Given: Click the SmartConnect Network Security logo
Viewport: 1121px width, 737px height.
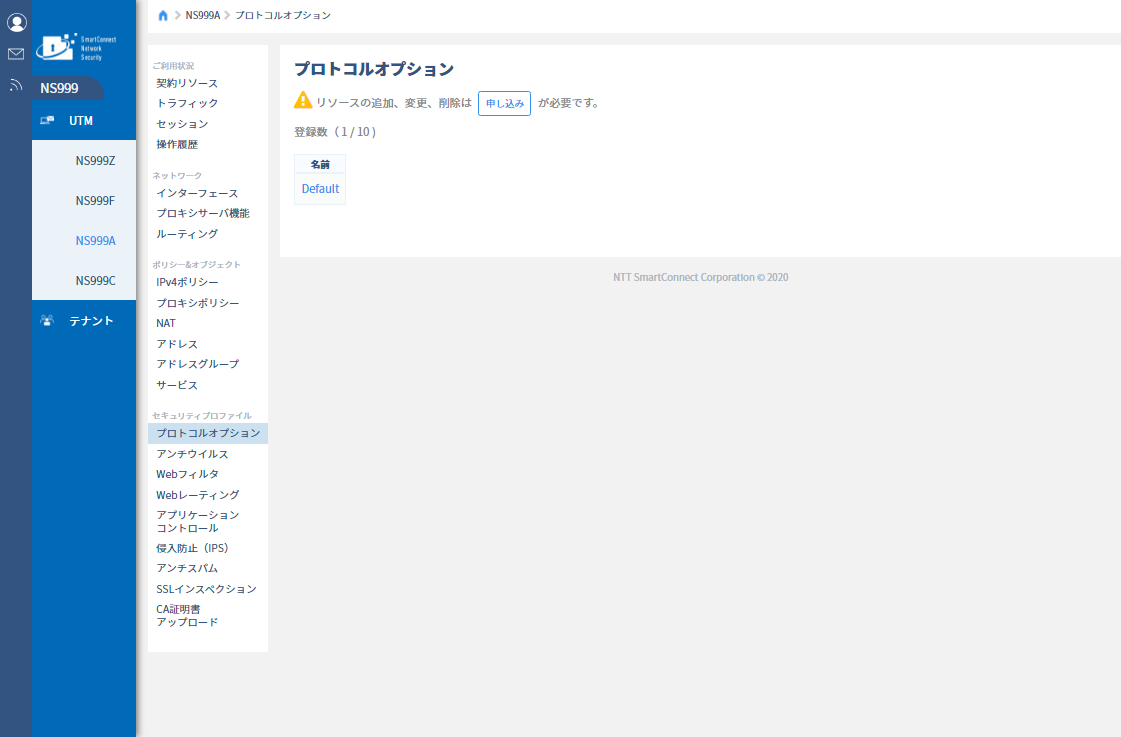Looking at the screenshot, I should [x=76, y=47].
